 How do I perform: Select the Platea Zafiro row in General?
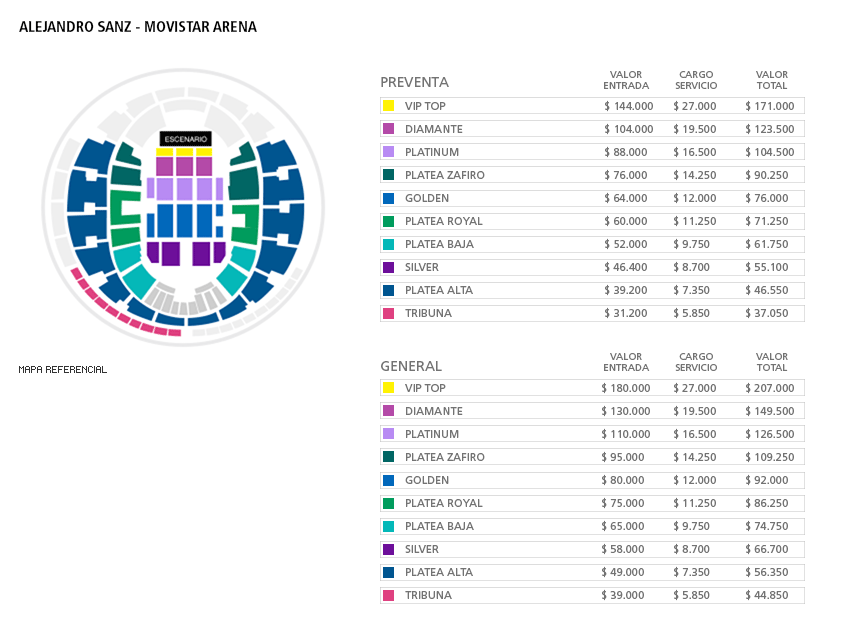point(592,457)
